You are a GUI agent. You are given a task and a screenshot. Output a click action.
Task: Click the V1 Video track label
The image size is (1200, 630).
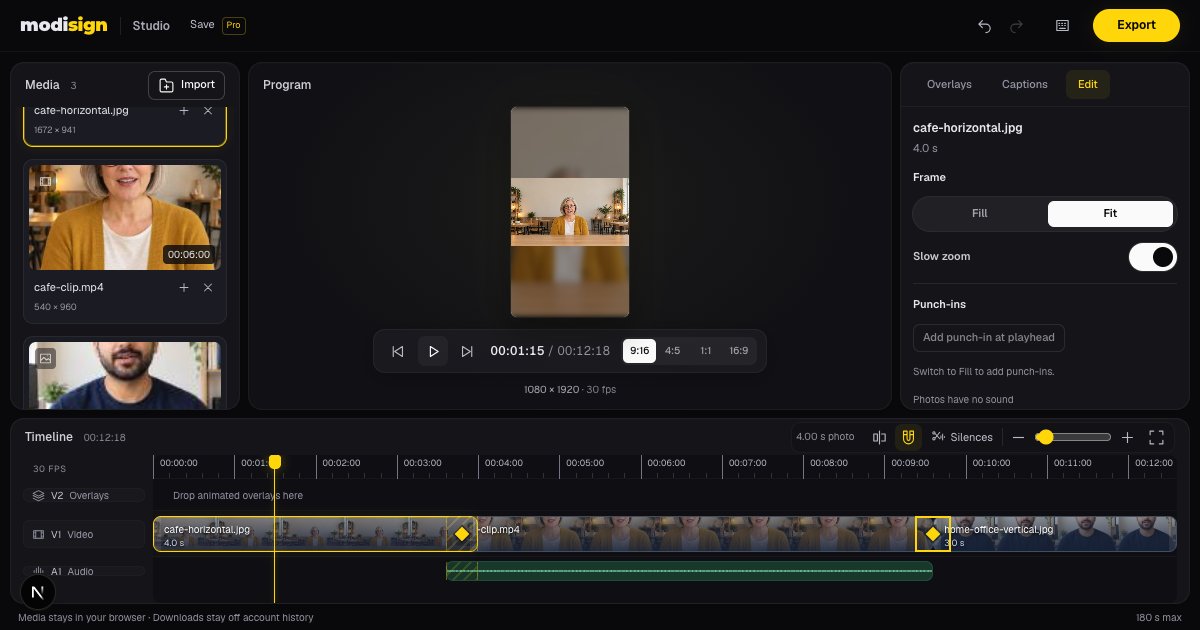84,535
